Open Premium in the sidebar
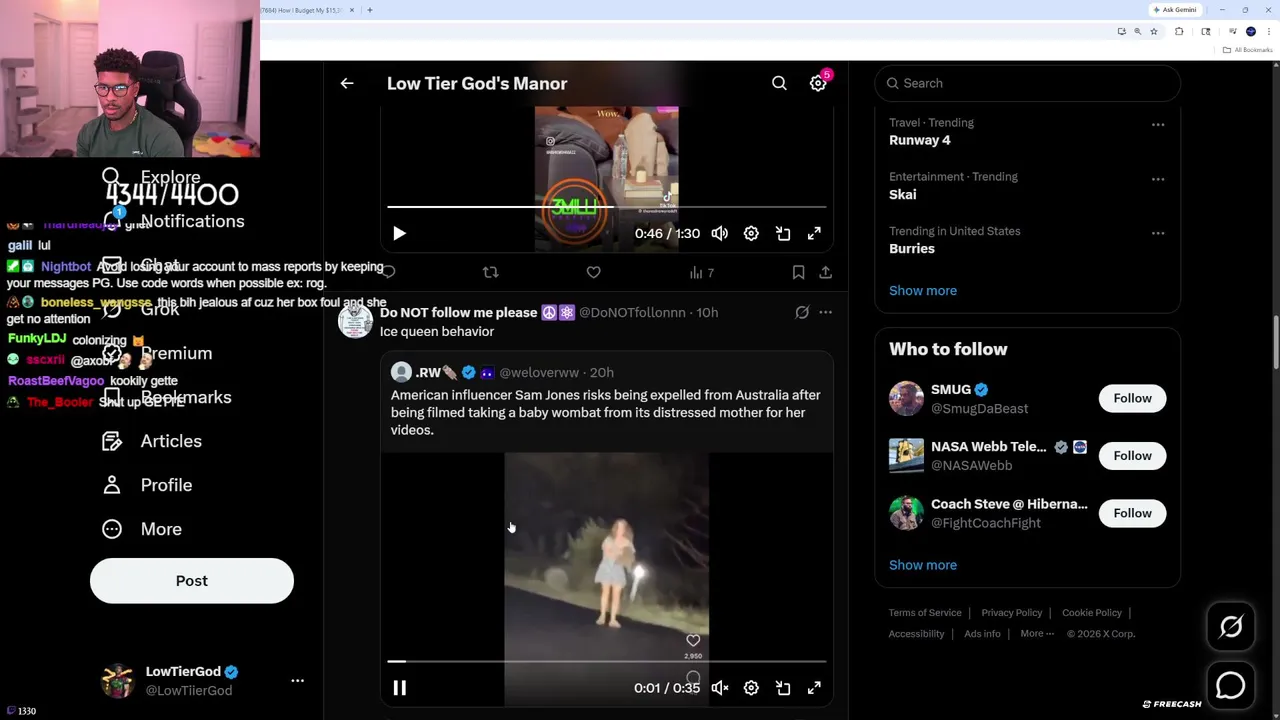Image resolution: width=1280 pixels, height=720 pixels. click(157, 353)
